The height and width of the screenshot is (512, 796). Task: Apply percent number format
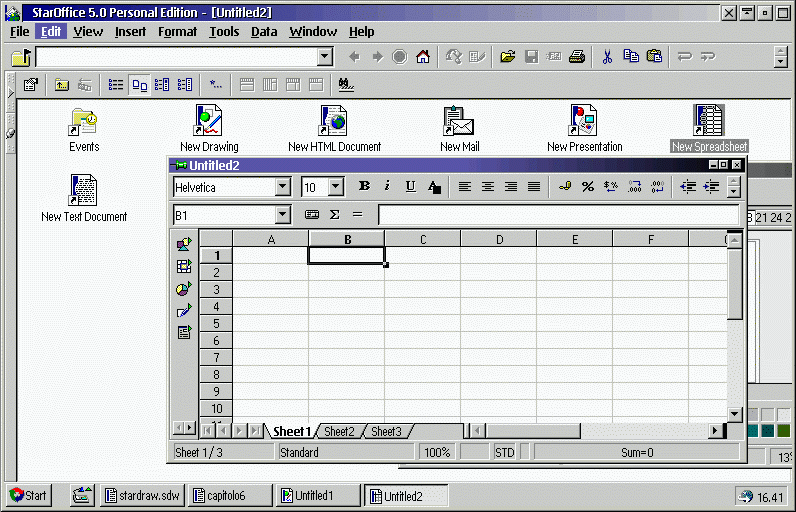click(588, 186)
